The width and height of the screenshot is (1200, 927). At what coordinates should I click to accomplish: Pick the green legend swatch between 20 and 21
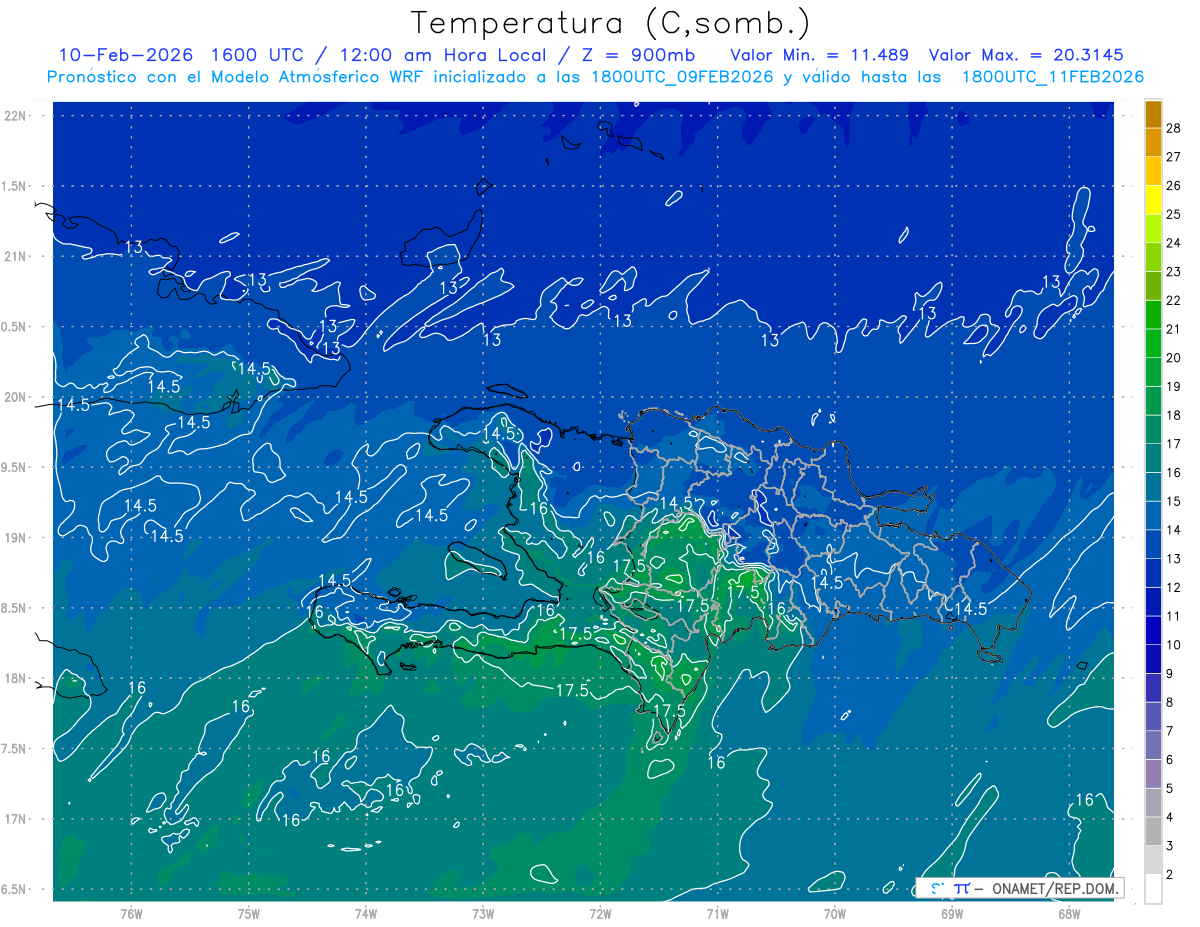pyautogui.click(x=1153, y=344)
